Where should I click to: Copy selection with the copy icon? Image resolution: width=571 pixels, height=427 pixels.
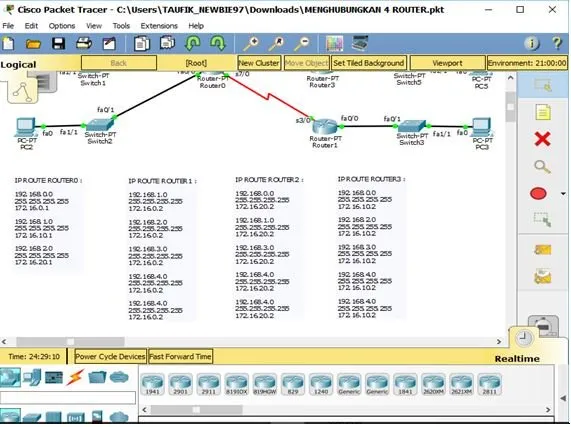pyautogui.click(x=142, y=44)
